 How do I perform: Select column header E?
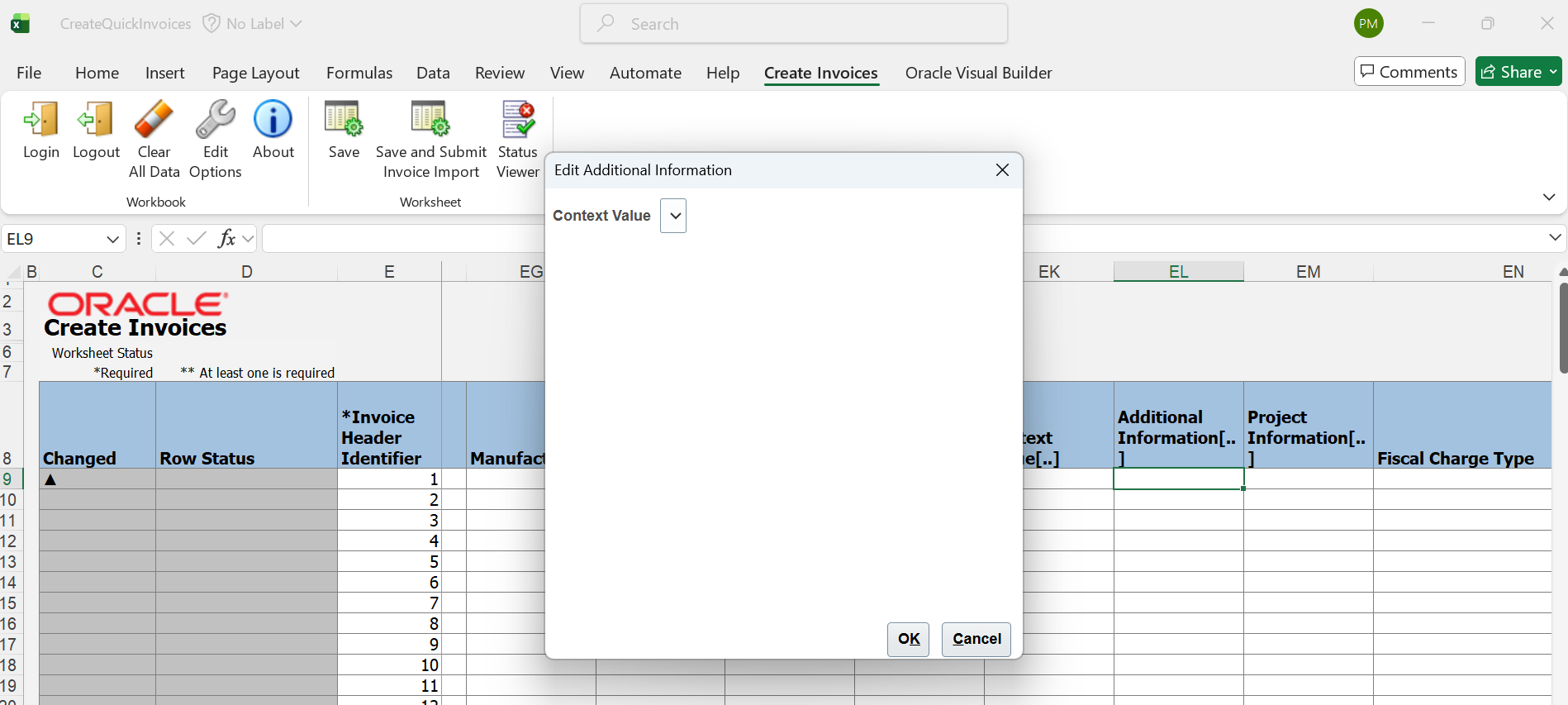[x=389, y=272]
